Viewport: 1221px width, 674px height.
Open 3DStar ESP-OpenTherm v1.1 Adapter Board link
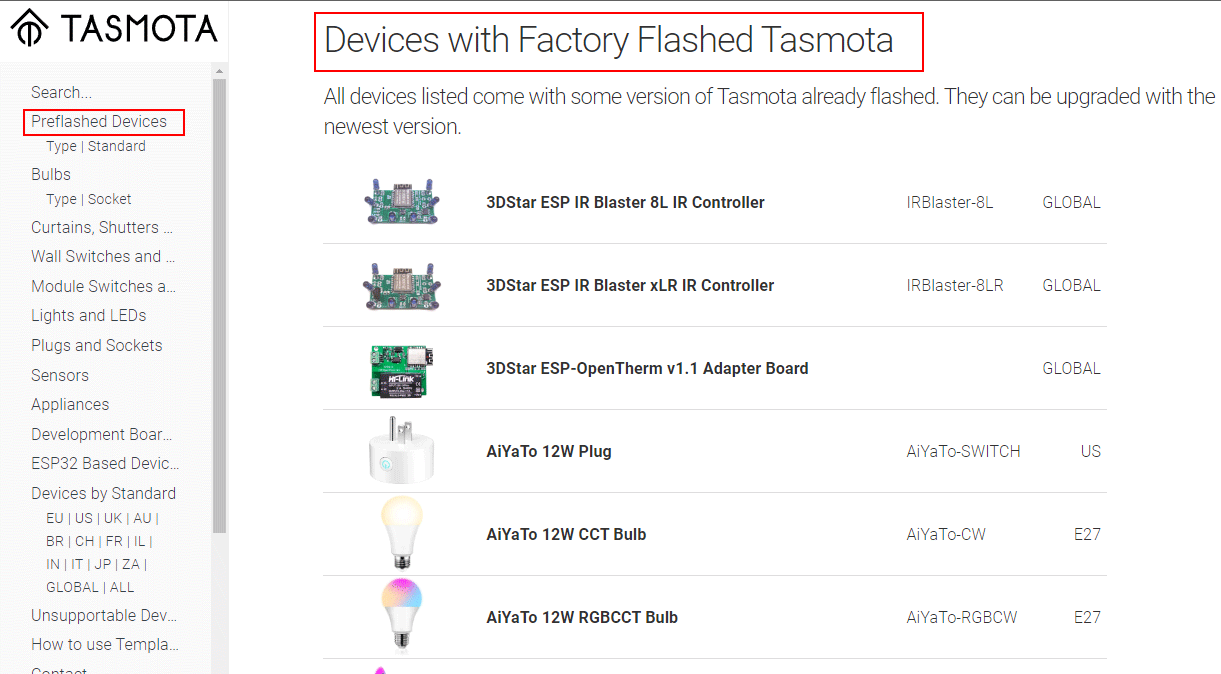[647, 368]
